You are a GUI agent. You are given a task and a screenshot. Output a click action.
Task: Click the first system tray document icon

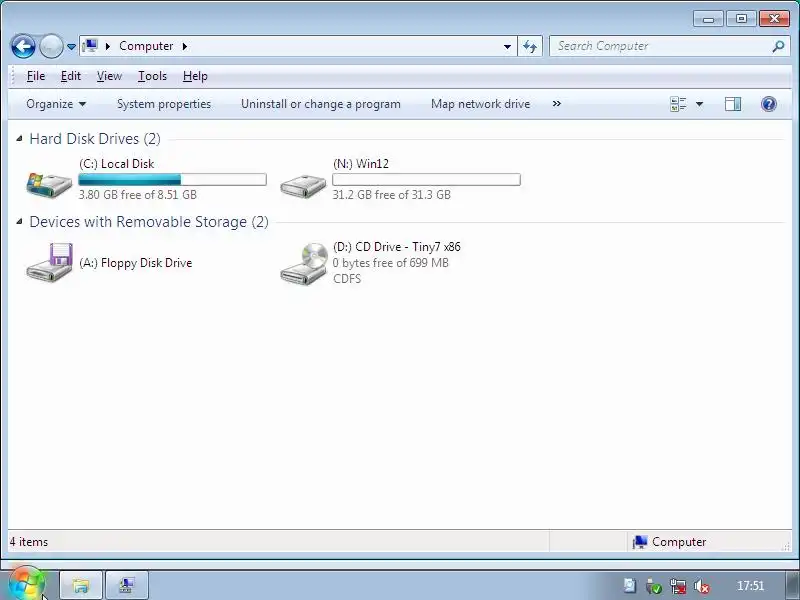630,586
